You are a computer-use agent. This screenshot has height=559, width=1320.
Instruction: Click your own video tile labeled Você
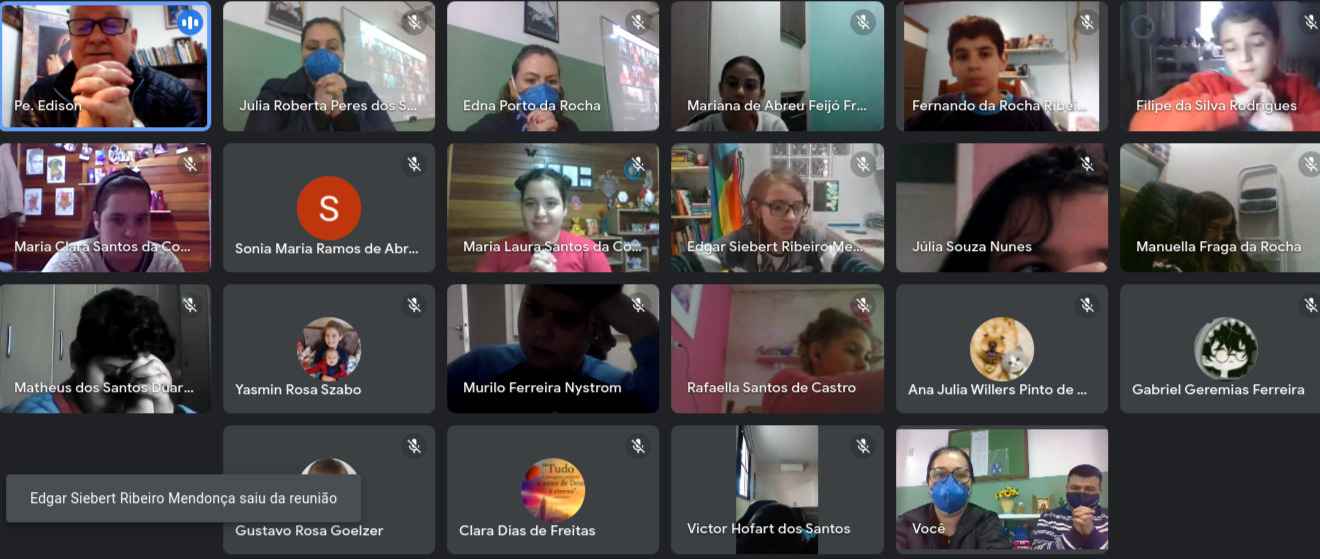(1002, 489)
